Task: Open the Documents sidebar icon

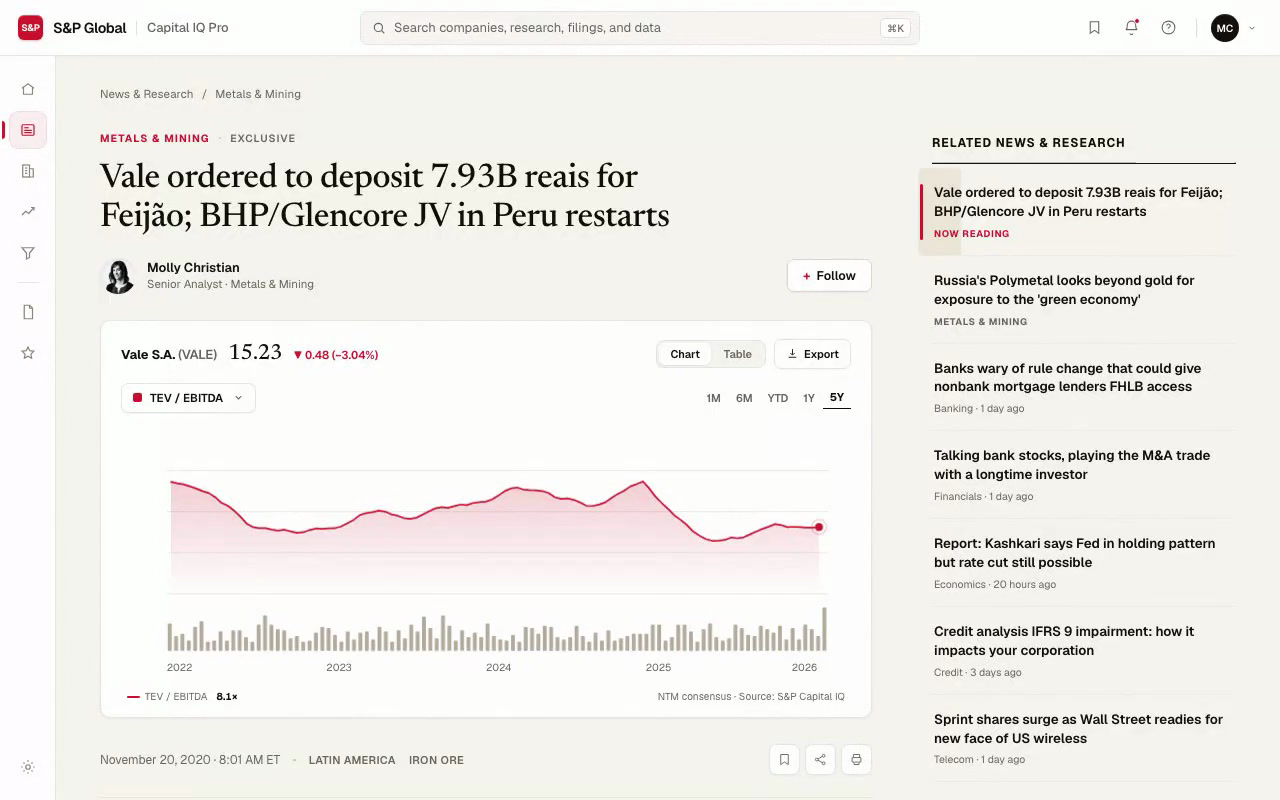Action: point(28,312)
